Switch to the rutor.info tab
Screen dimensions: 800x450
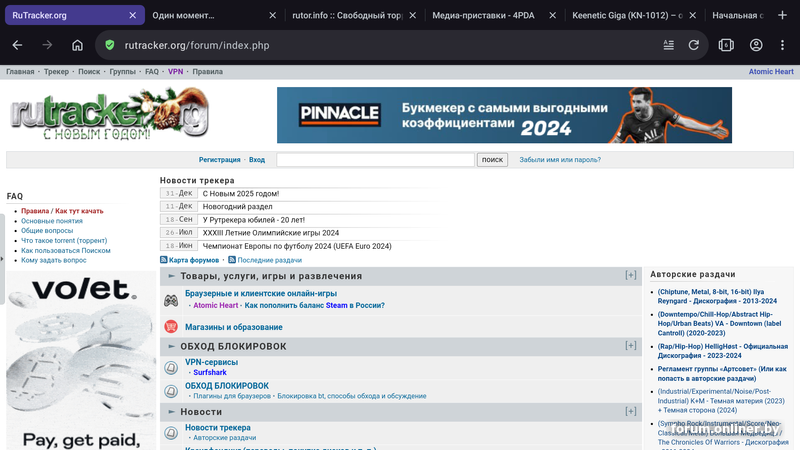click(x=347, y=15)
